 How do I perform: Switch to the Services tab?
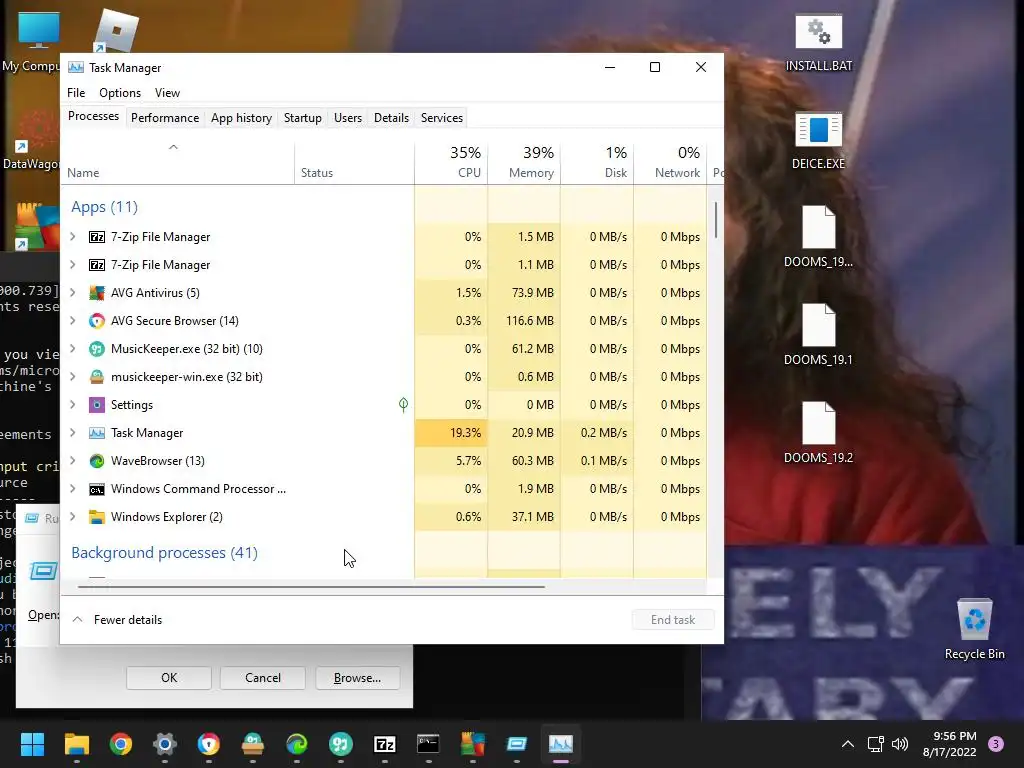pos(441,118)
